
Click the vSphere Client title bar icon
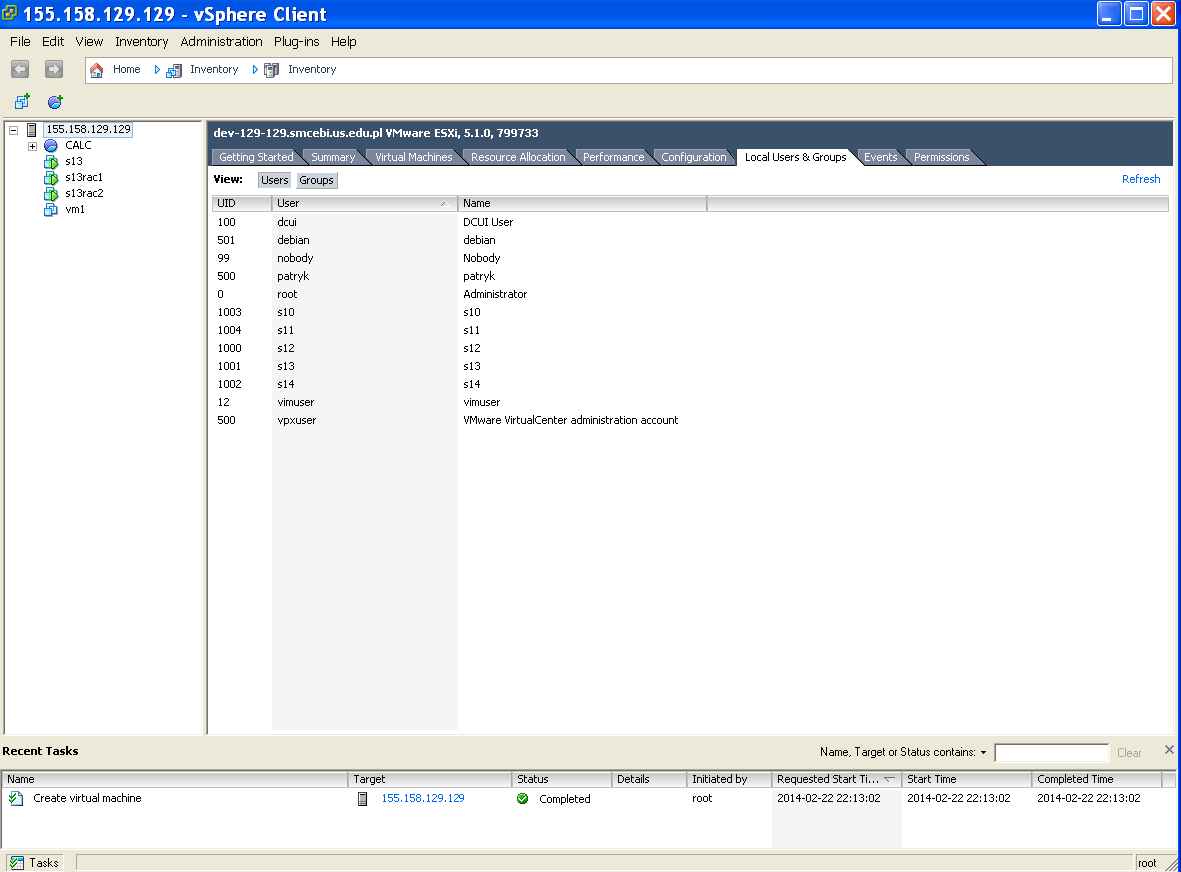(x=10, y=14)
